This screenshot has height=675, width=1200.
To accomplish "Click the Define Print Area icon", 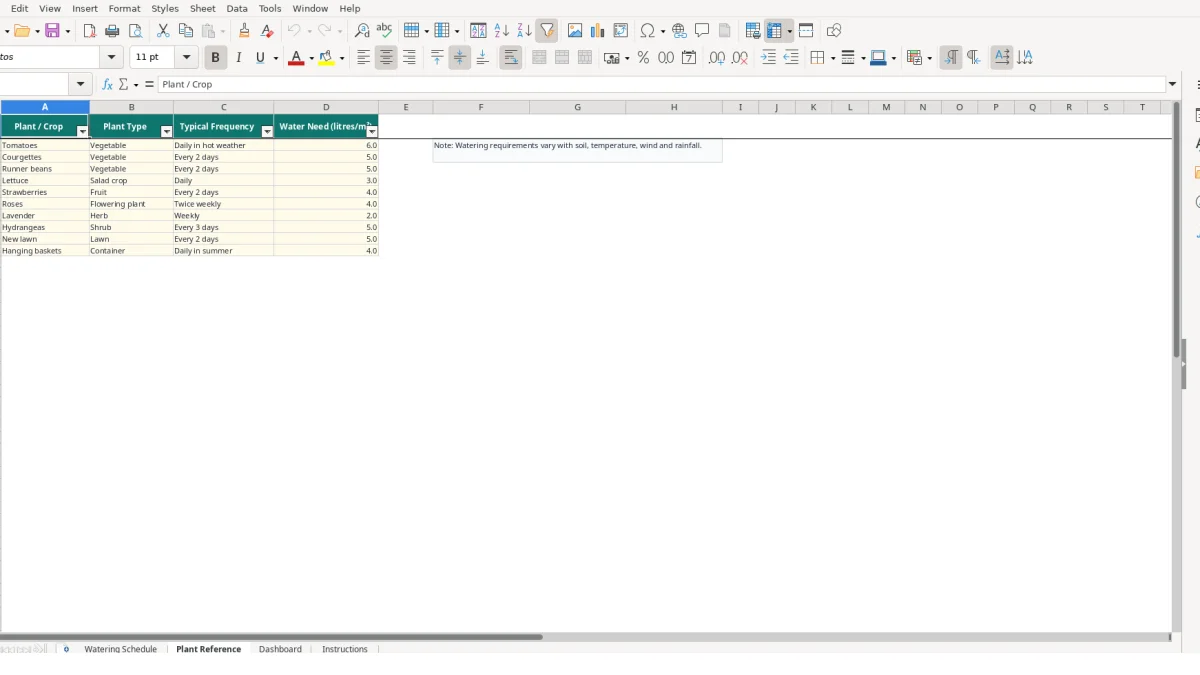I will [753, 31].
